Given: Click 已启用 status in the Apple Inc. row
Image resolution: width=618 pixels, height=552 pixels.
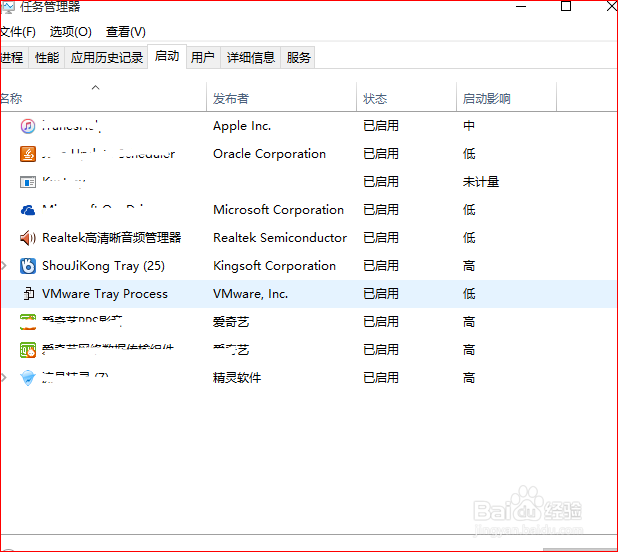Looking at the screenshot, I should [381, 126].
